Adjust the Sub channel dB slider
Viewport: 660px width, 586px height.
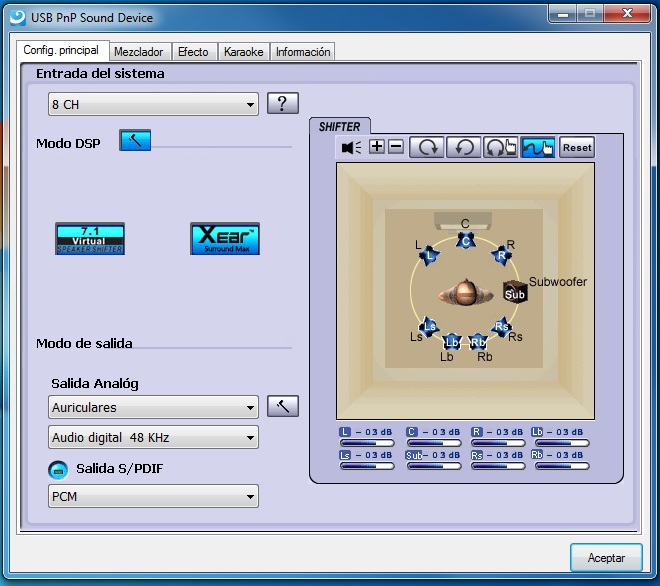[434, 466]
